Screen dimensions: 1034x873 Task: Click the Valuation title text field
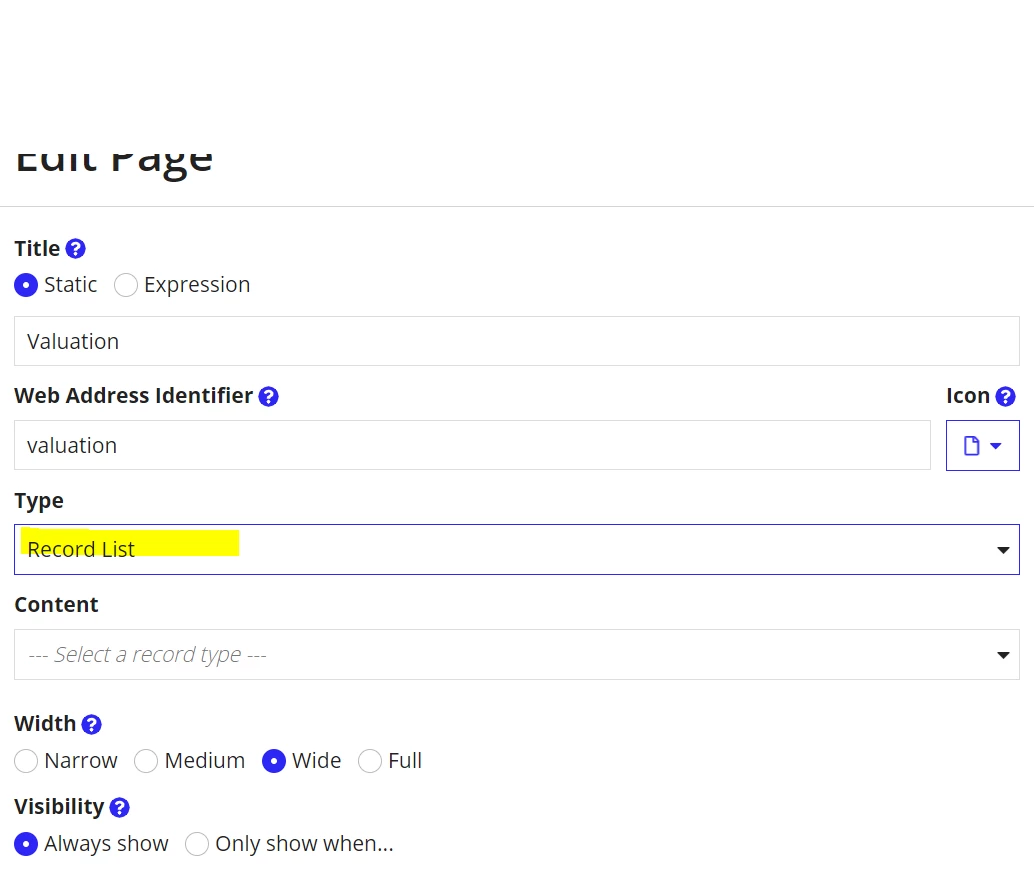517,341
